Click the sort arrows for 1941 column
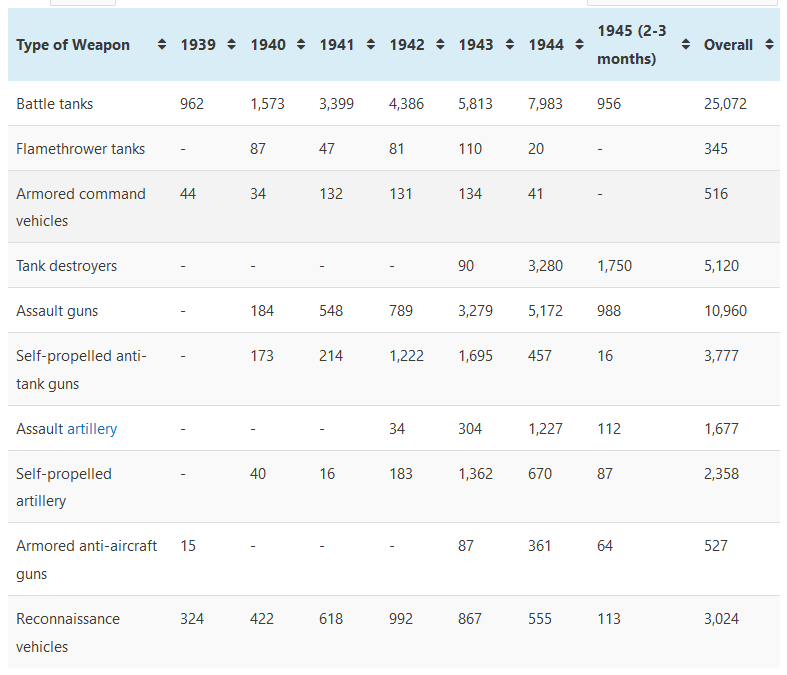 [x=370, y=45]
